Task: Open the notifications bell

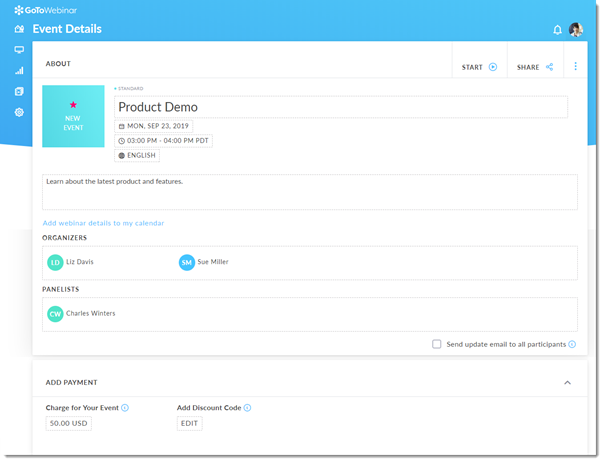Action: [x=558, y=30]
